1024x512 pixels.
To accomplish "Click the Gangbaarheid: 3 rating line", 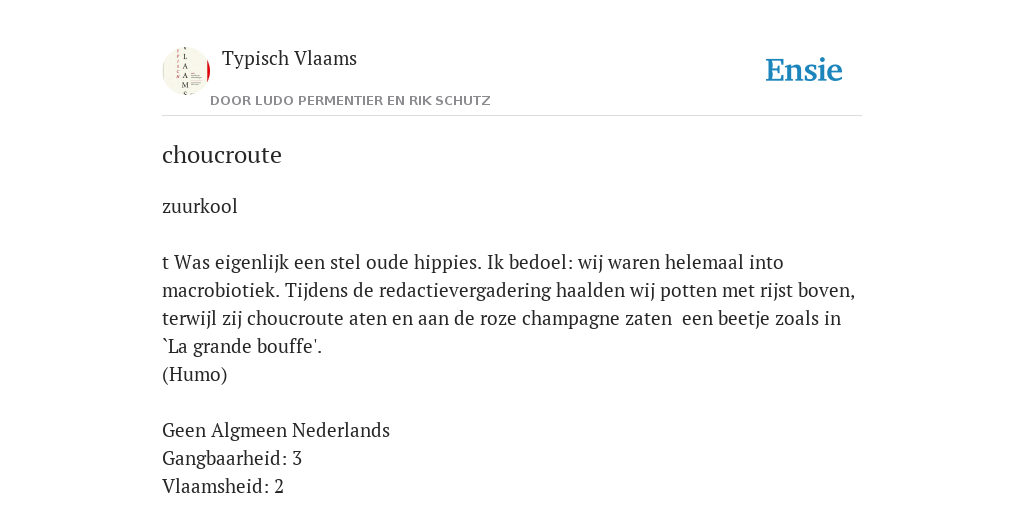I will click(x=232, y=458).
